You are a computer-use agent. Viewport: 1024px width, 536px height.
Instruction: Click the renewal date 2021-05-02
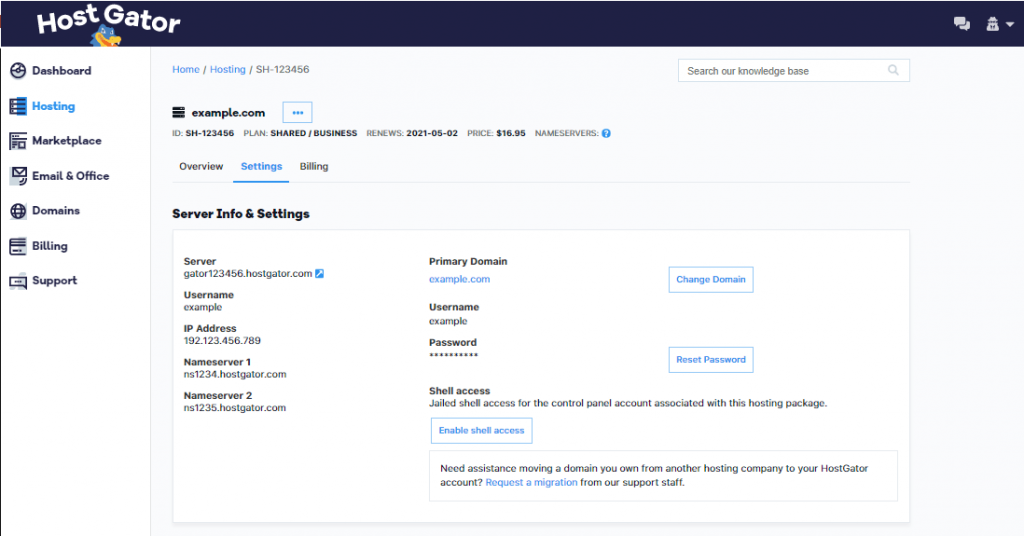432,133
